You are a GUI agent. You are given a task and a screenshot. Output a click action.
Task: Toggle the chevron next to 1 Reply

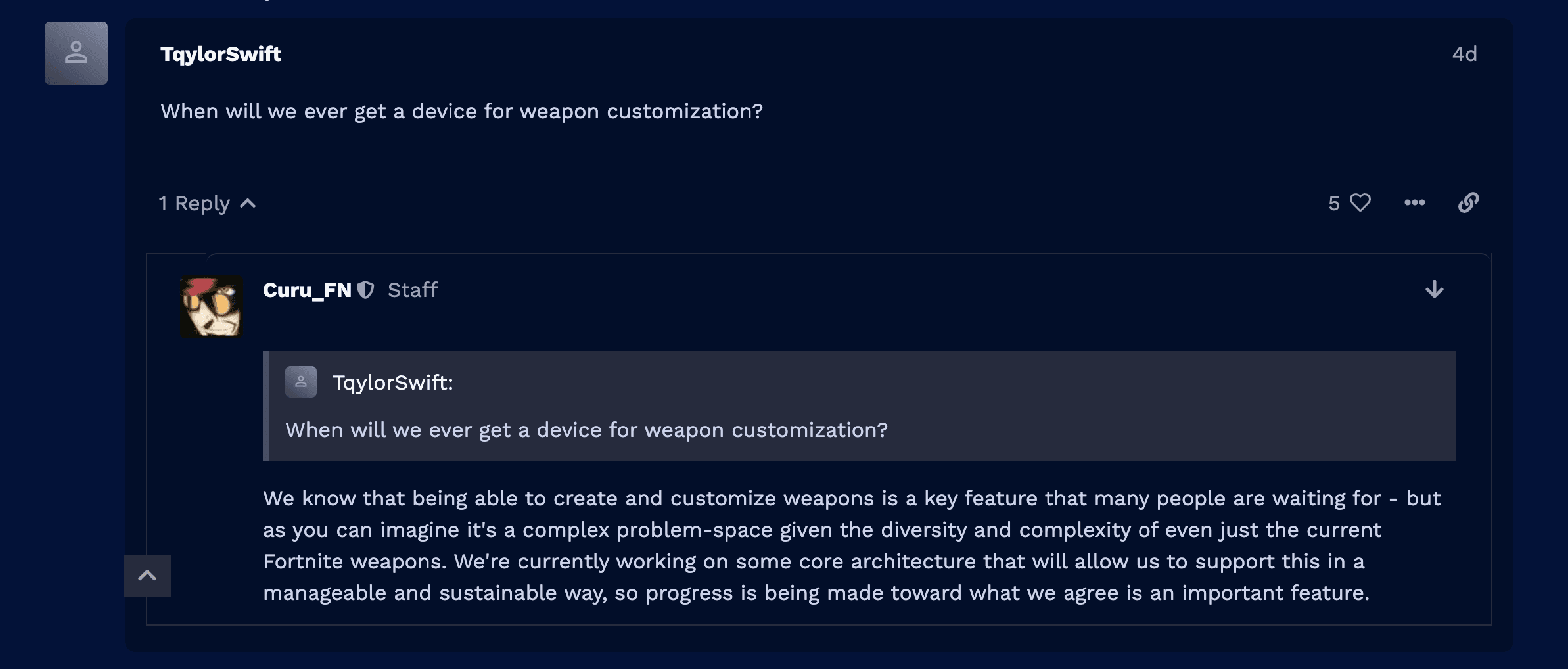point(248,204)
